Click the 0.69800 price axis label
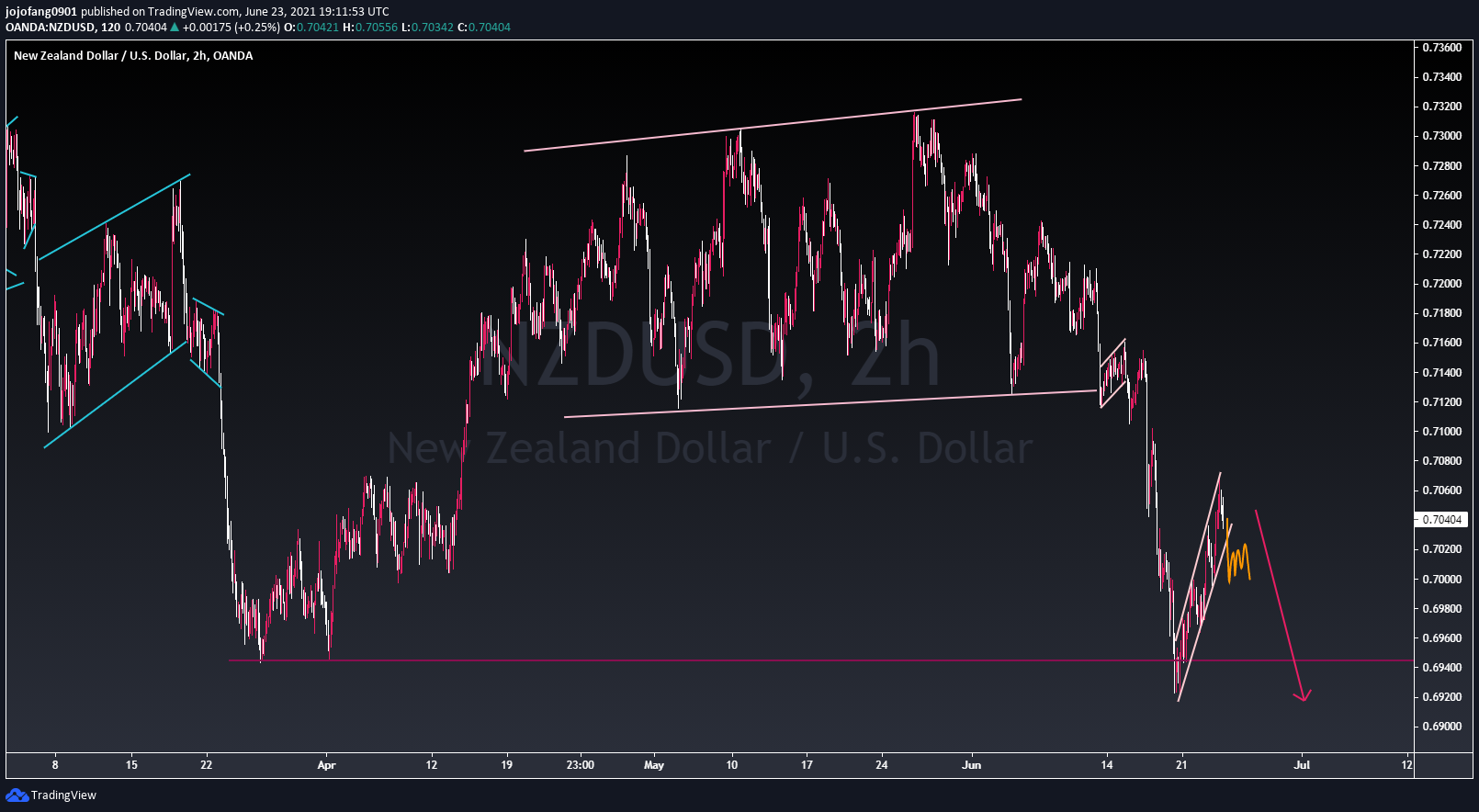 pos(1442,609)
